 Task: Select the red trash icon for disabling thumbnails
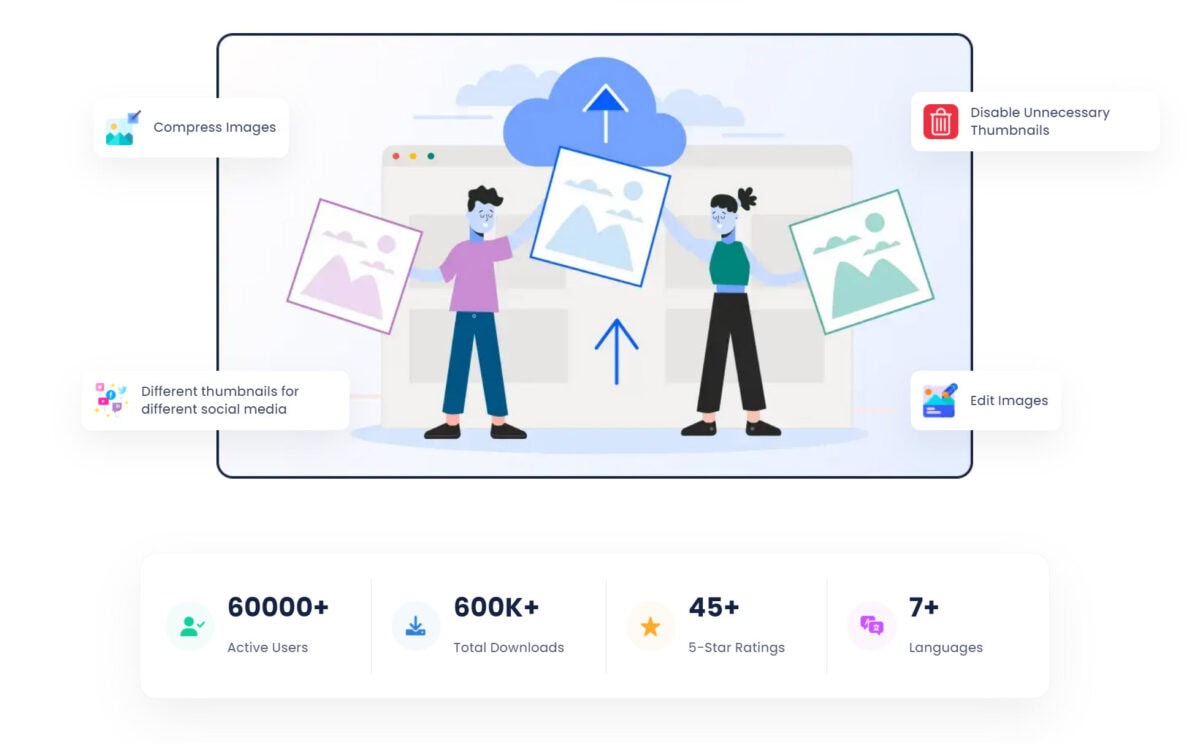(x=938, y=120)
